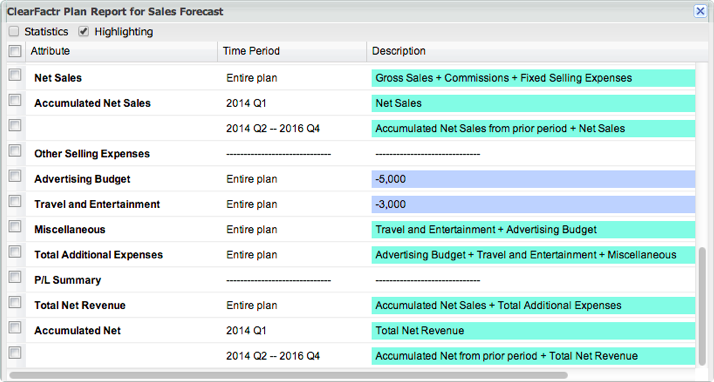
Task: Select the Miscellaneous attribute name
Action: point(70,229)
